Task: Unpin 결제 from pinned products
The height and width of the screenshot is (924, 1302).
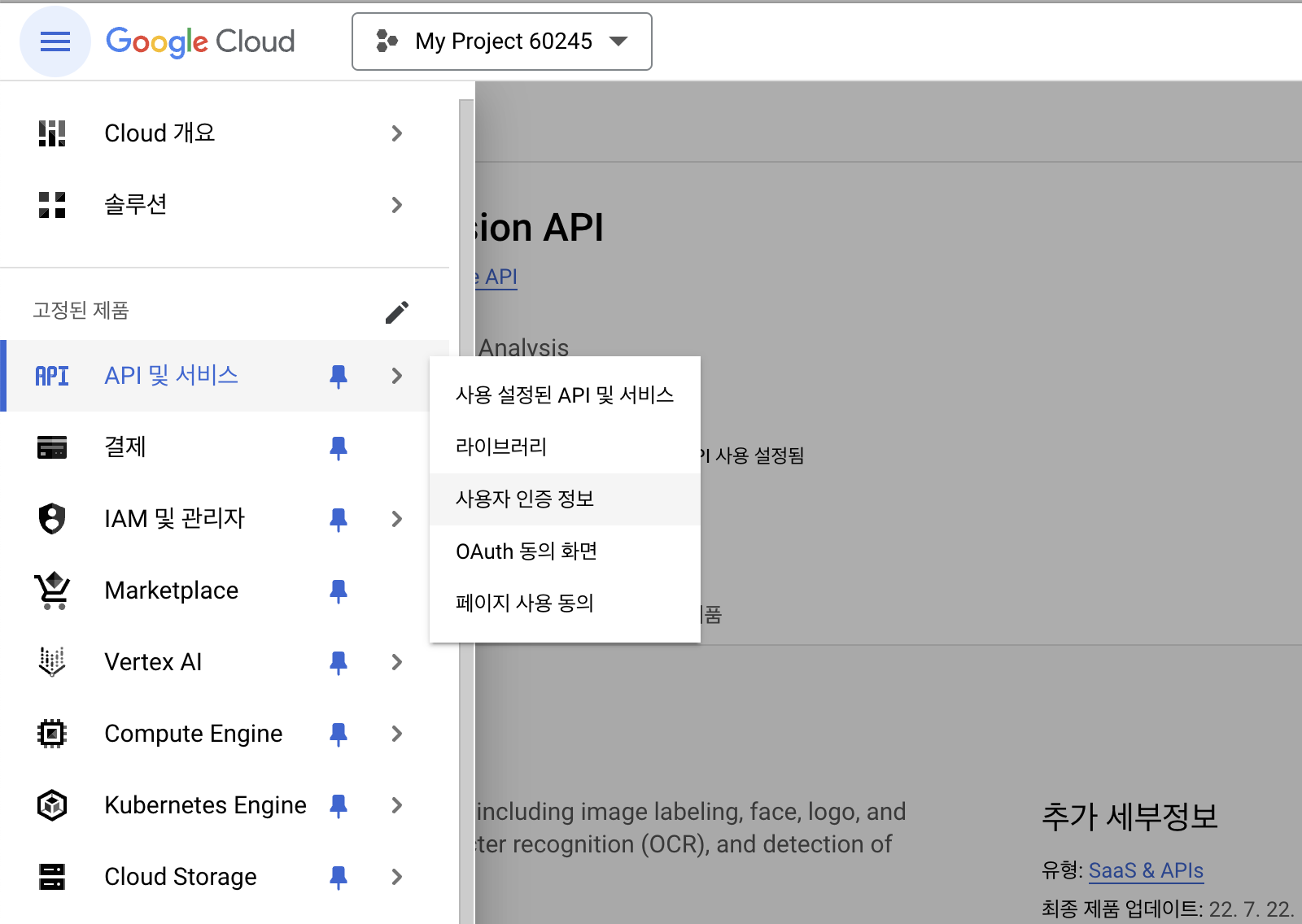Action: click(339, 448)
